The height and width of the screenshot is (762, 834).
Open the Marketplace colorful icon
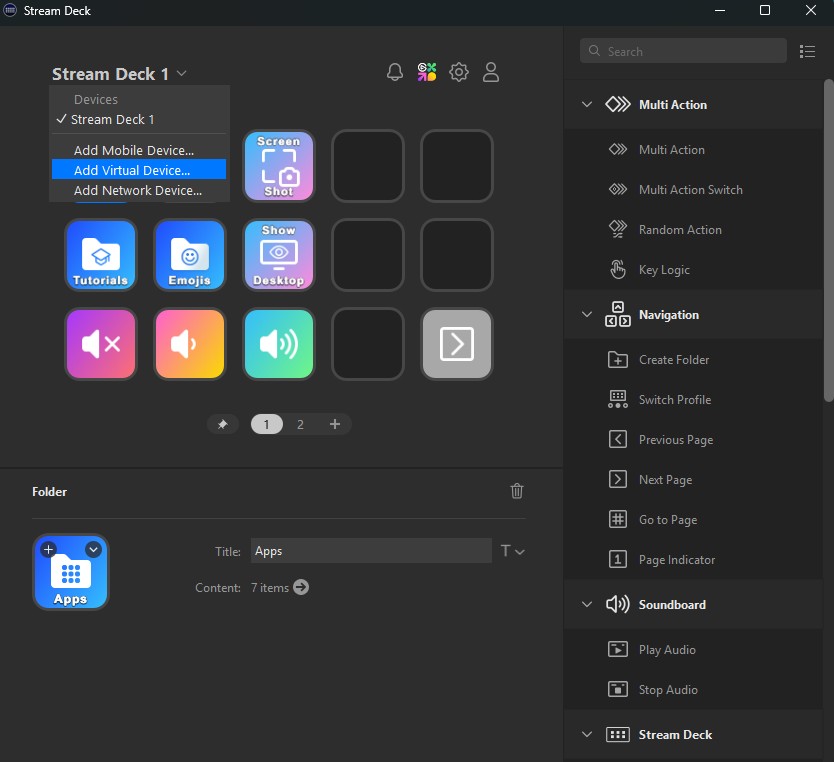pyautogui.click(x=427, y=72)
